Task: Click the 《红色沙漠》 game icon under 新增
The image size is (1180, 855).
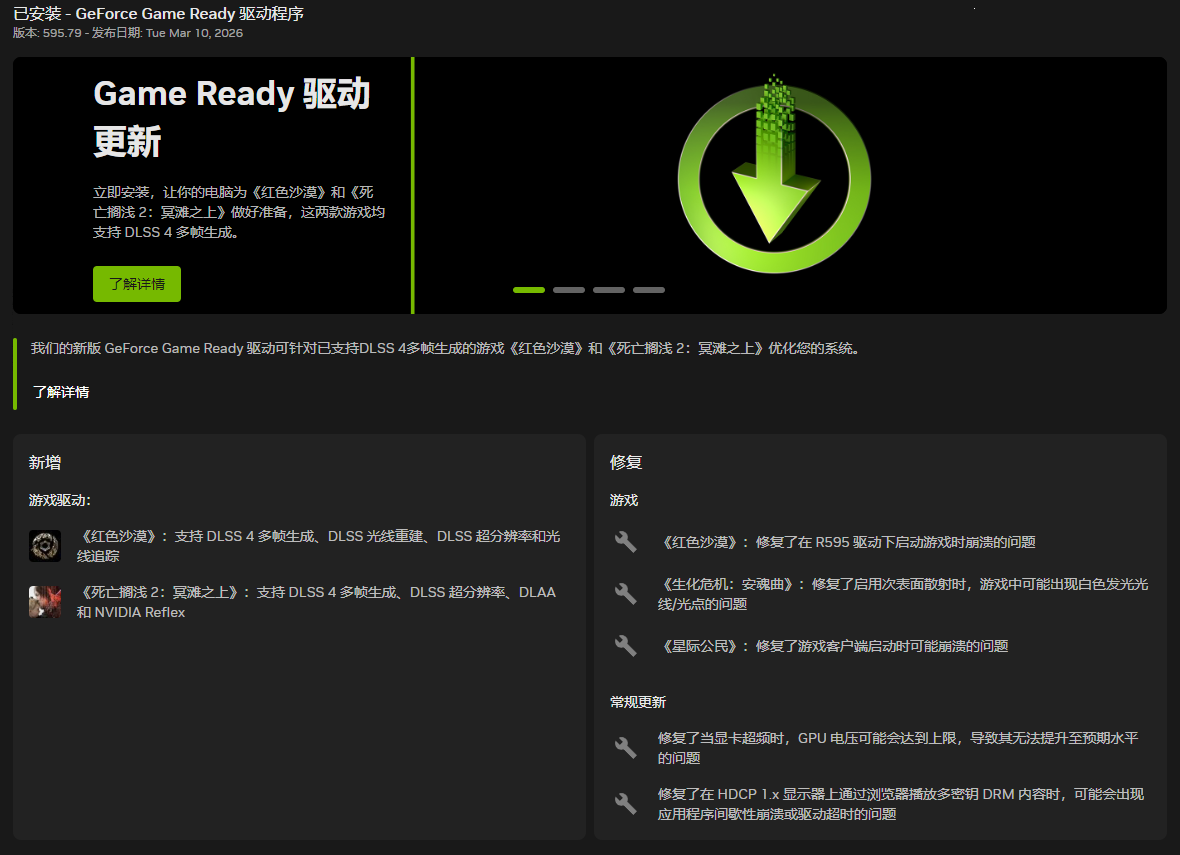Action: (x=45, y=546)
